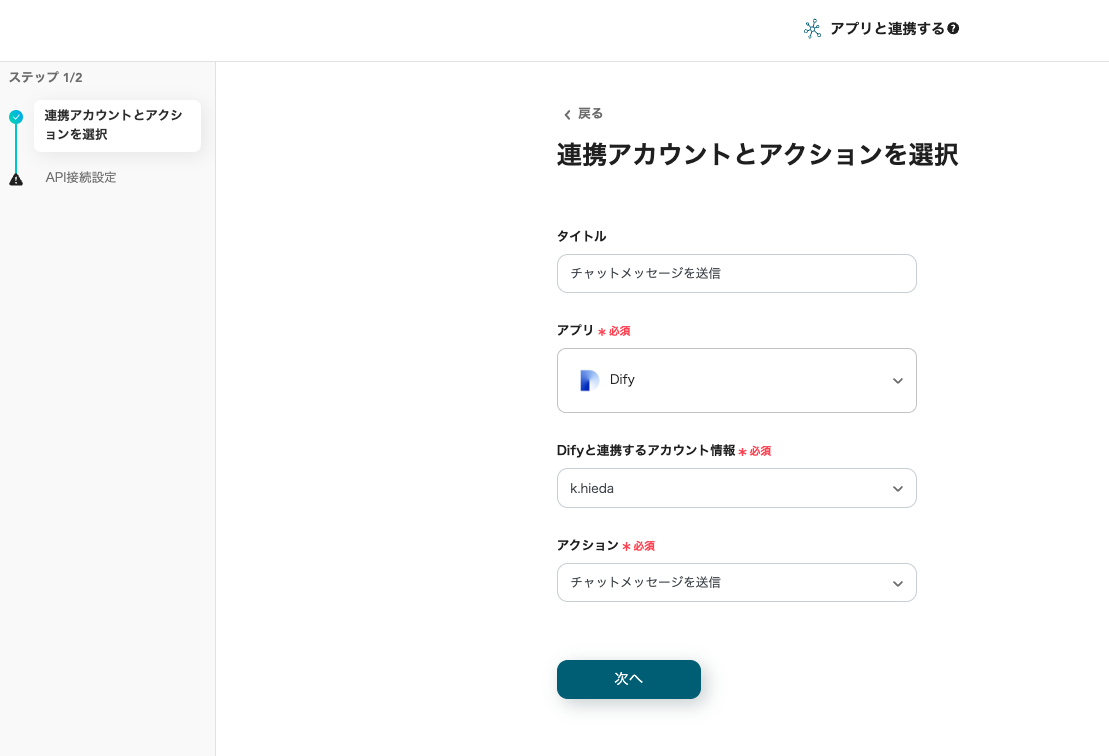This screenshot has width=1109, height=756.
Task: Click the タイトル field label
Action: tap(581, 236)
